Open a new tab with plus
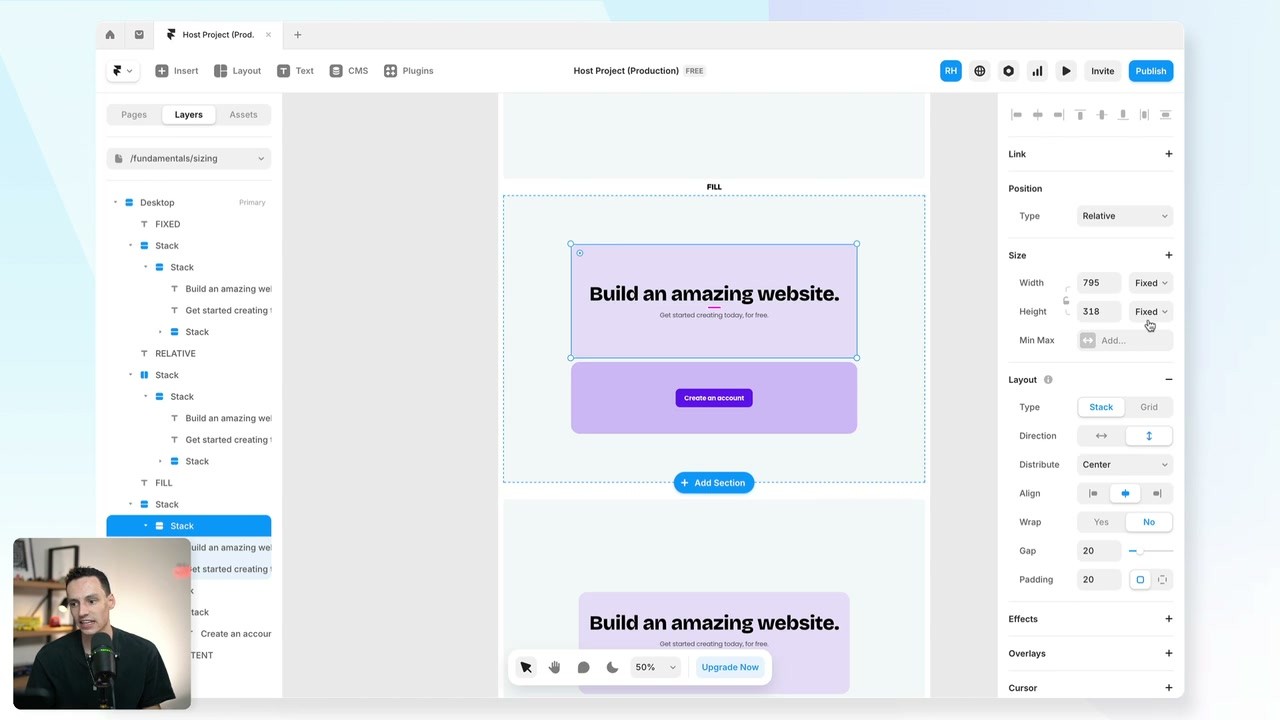 click(297, 35)
